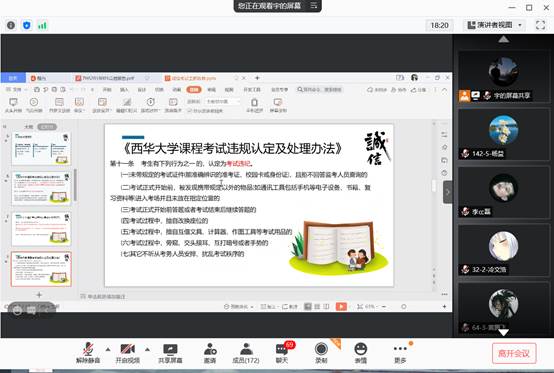This screenshot has width=554, height=373.
Task: Click the blue security shield icon
Action: click(27, 25)
